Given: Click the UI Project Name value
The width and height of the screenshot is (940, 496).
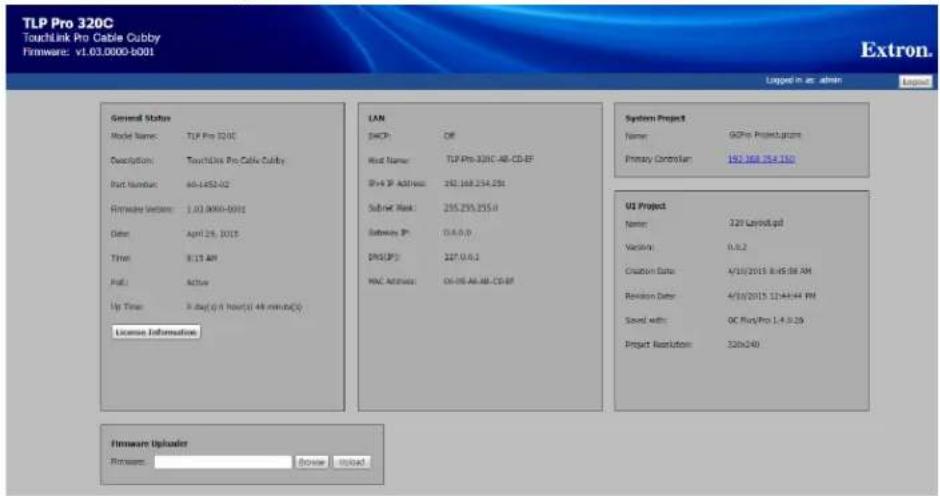Looking at the screenshot, I should (x=755, y=223).
